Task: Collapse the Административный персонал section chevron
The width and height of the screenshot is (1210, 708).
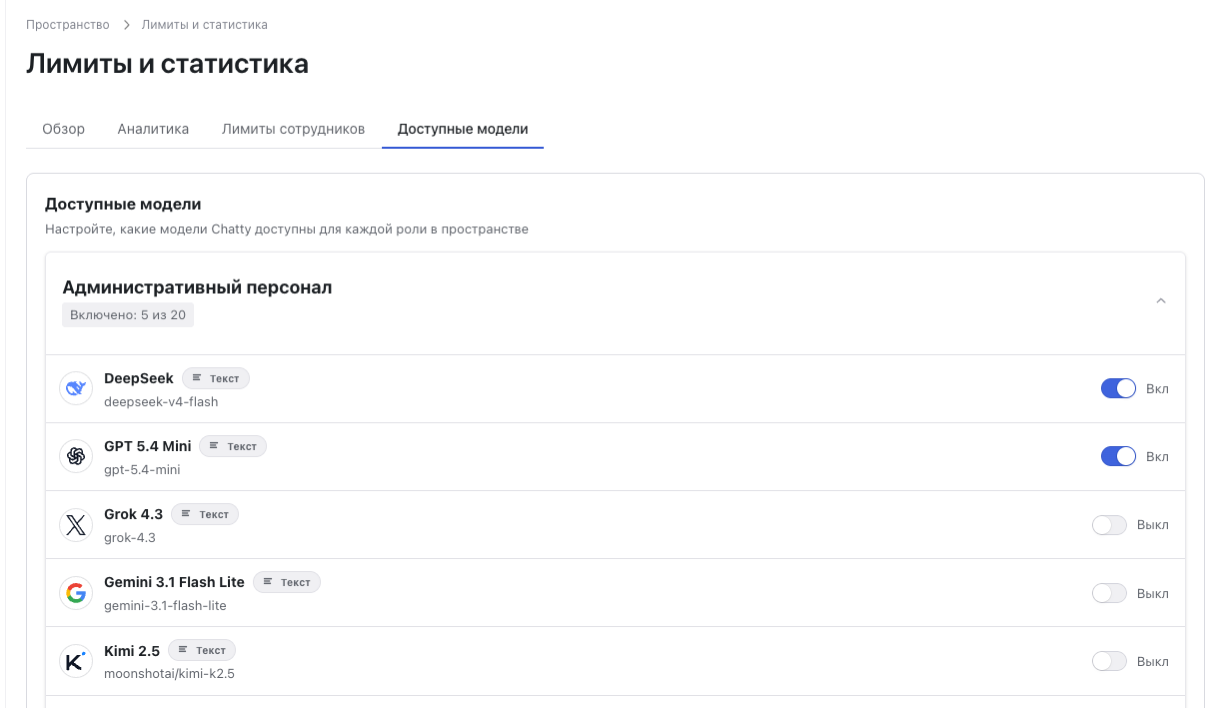Action: [1161, 300]
